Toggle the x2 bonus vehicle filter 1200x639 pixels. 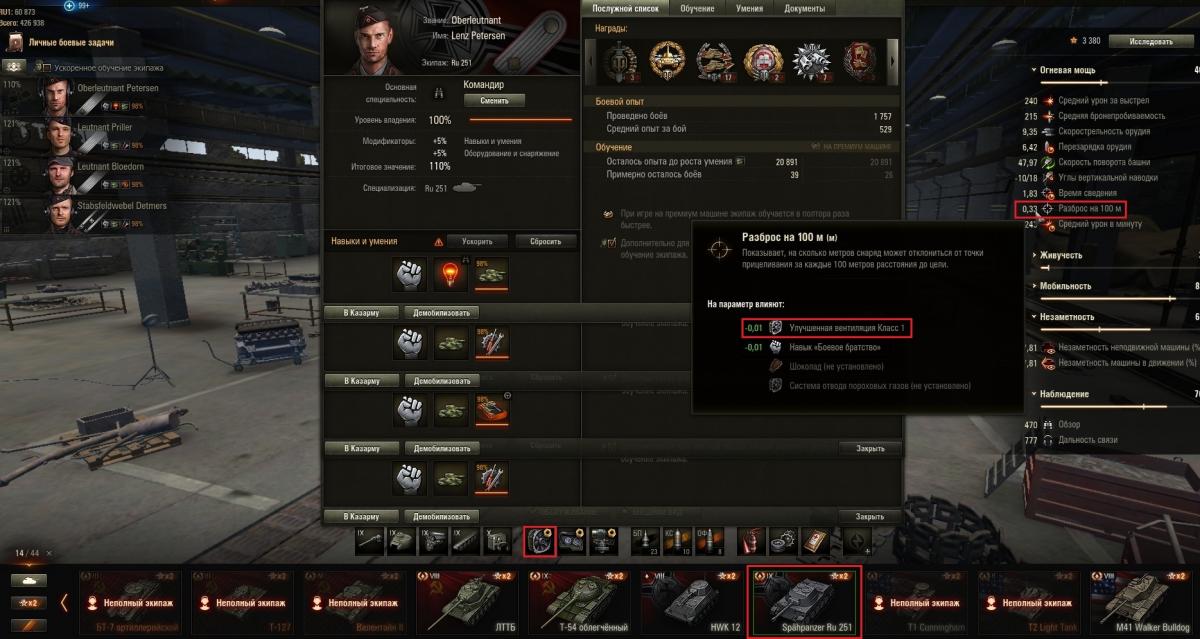(x=29, y=602)
